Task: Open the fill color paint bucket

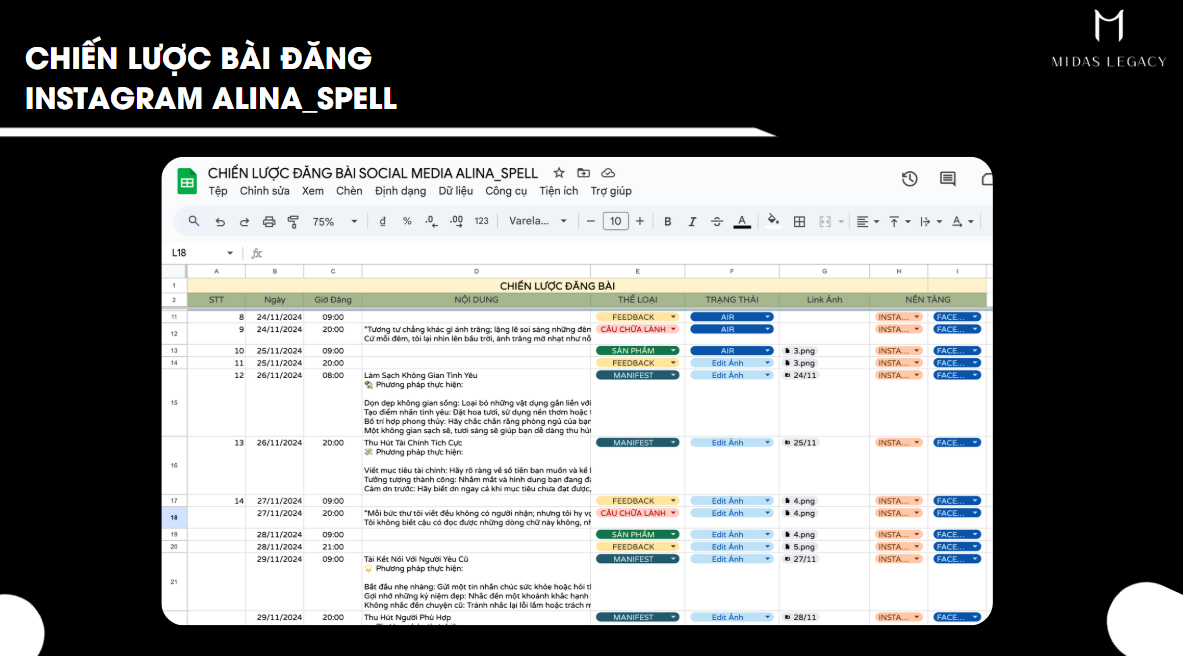Action: click(772, 221)
